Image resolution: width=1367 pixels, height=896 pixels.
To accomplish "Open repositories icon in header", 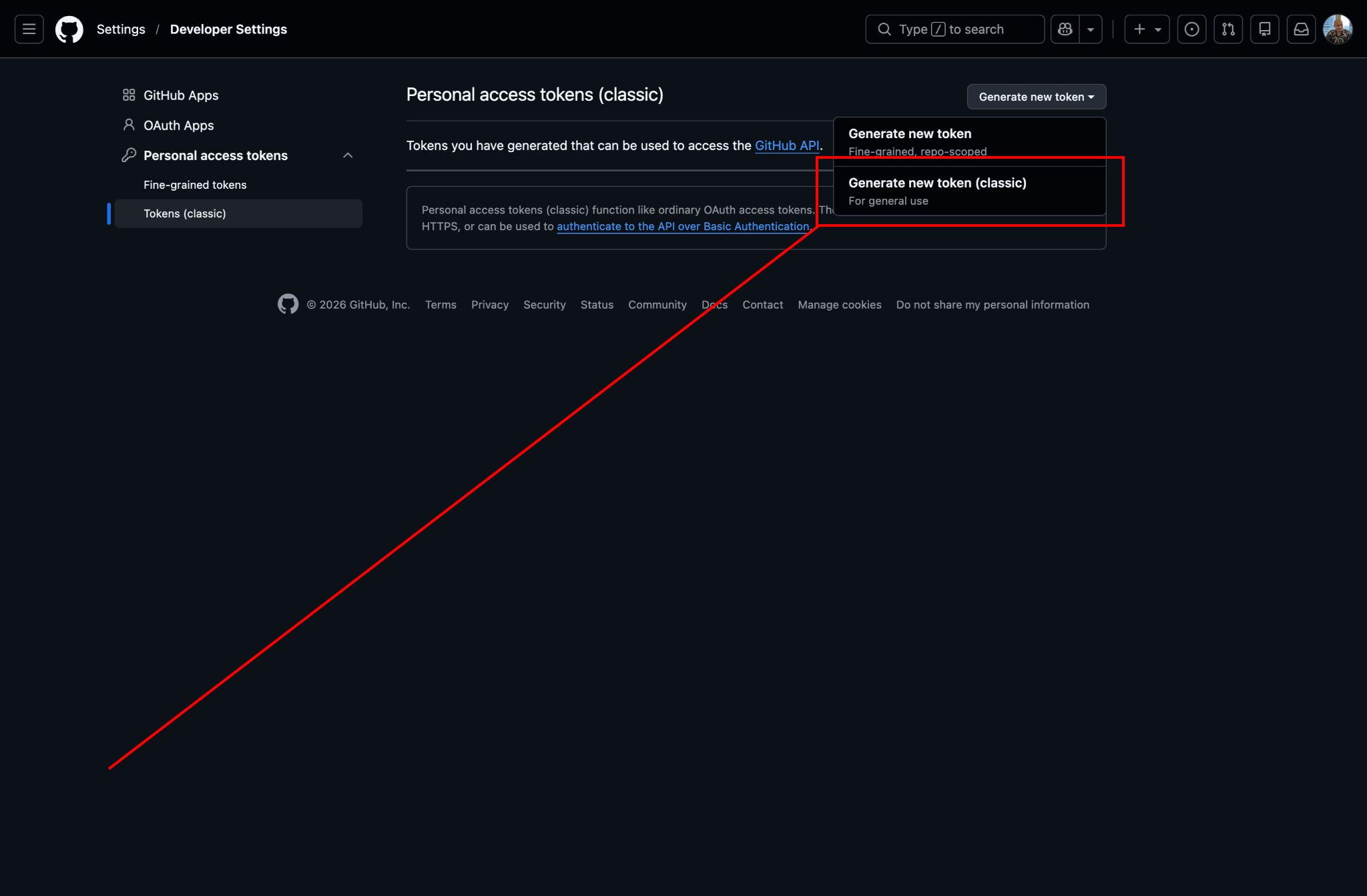I will tap(1264, 29).
